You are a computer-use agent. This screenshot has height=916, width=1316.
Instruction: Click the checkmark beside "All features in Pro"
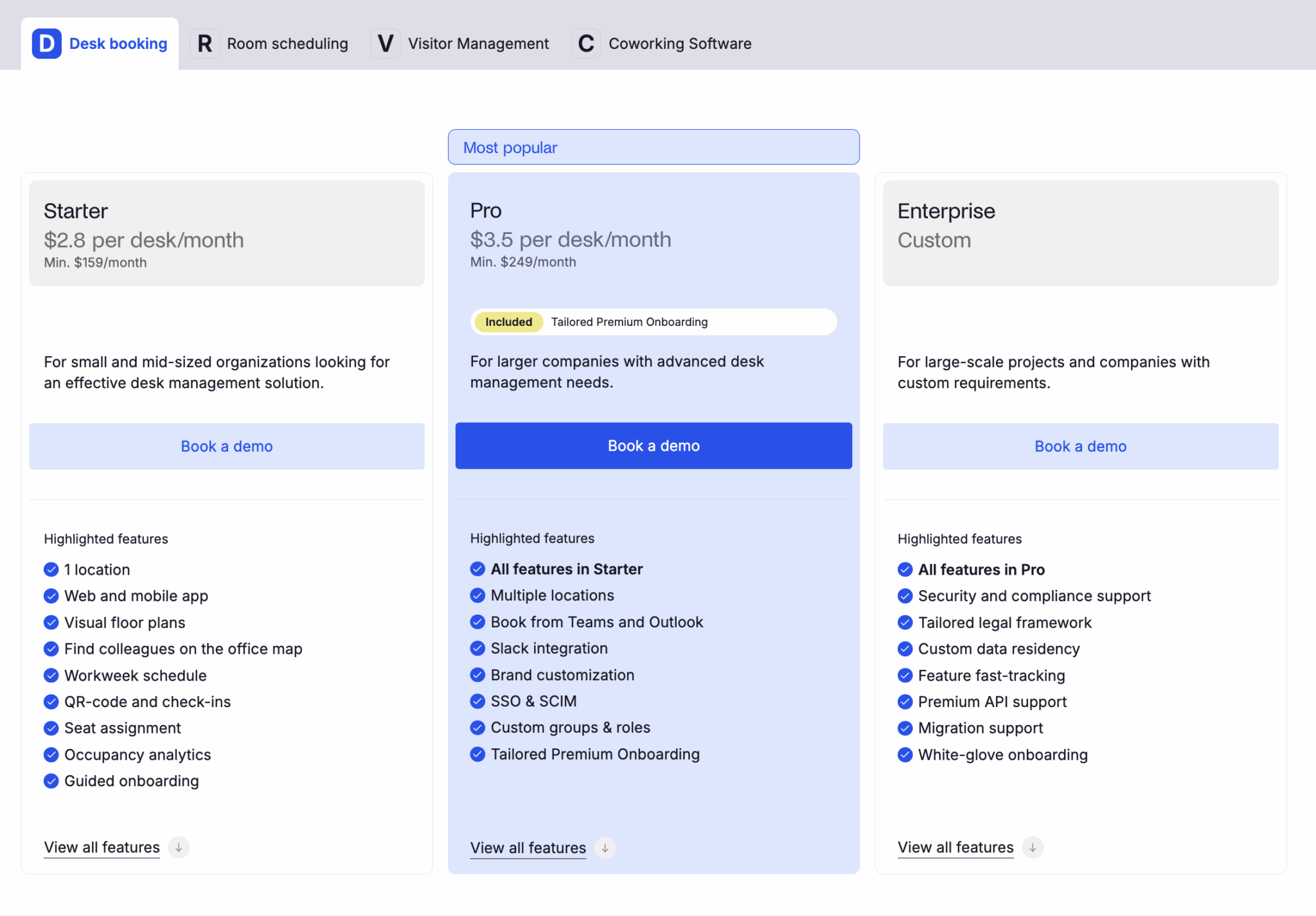[x=905, y=569]
